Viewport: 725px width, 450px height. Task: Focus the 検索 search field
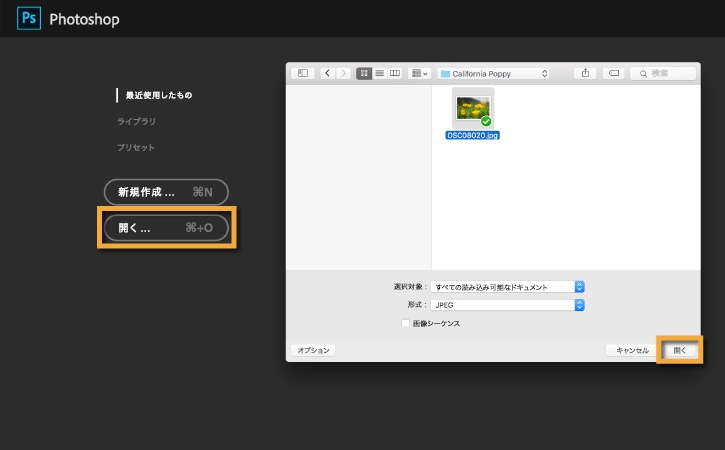pos(663,73)
